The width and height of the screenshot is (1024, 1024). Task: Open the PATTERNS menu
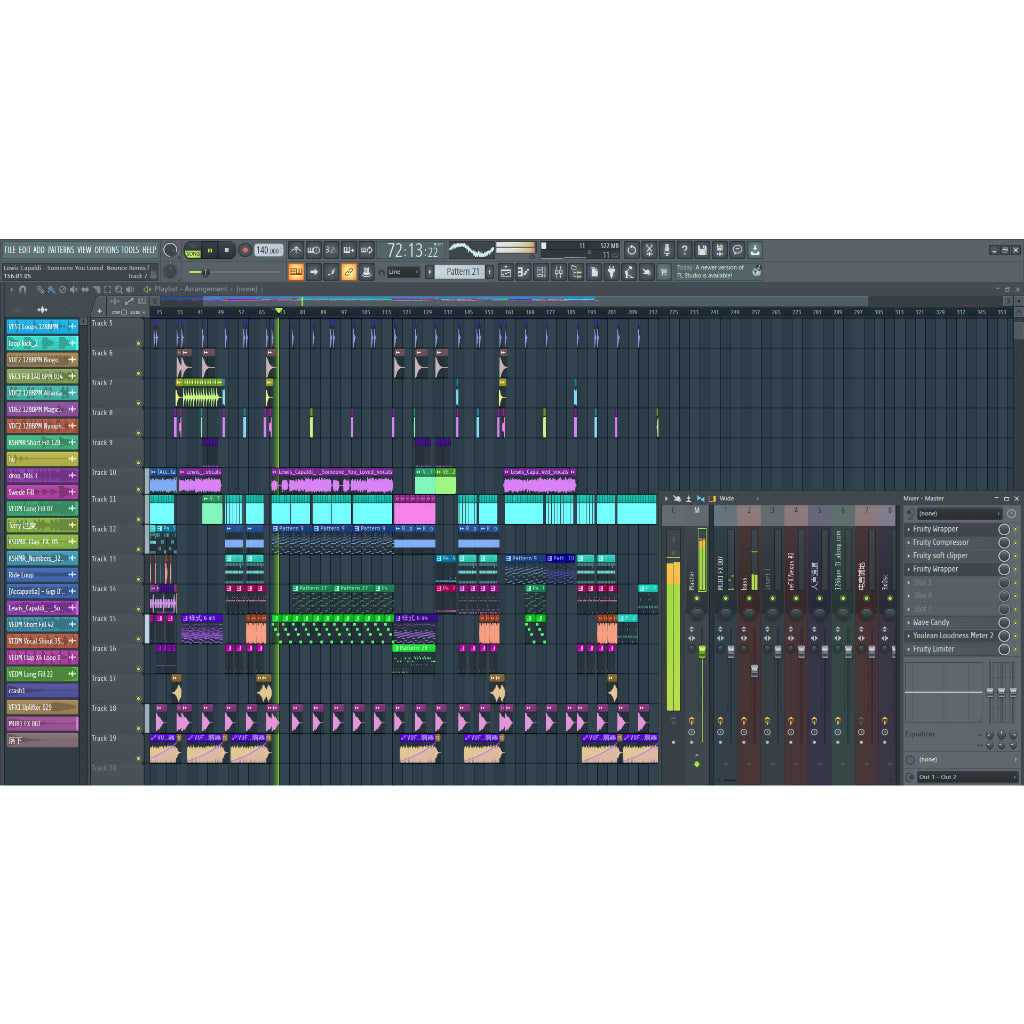pos(61,249)
